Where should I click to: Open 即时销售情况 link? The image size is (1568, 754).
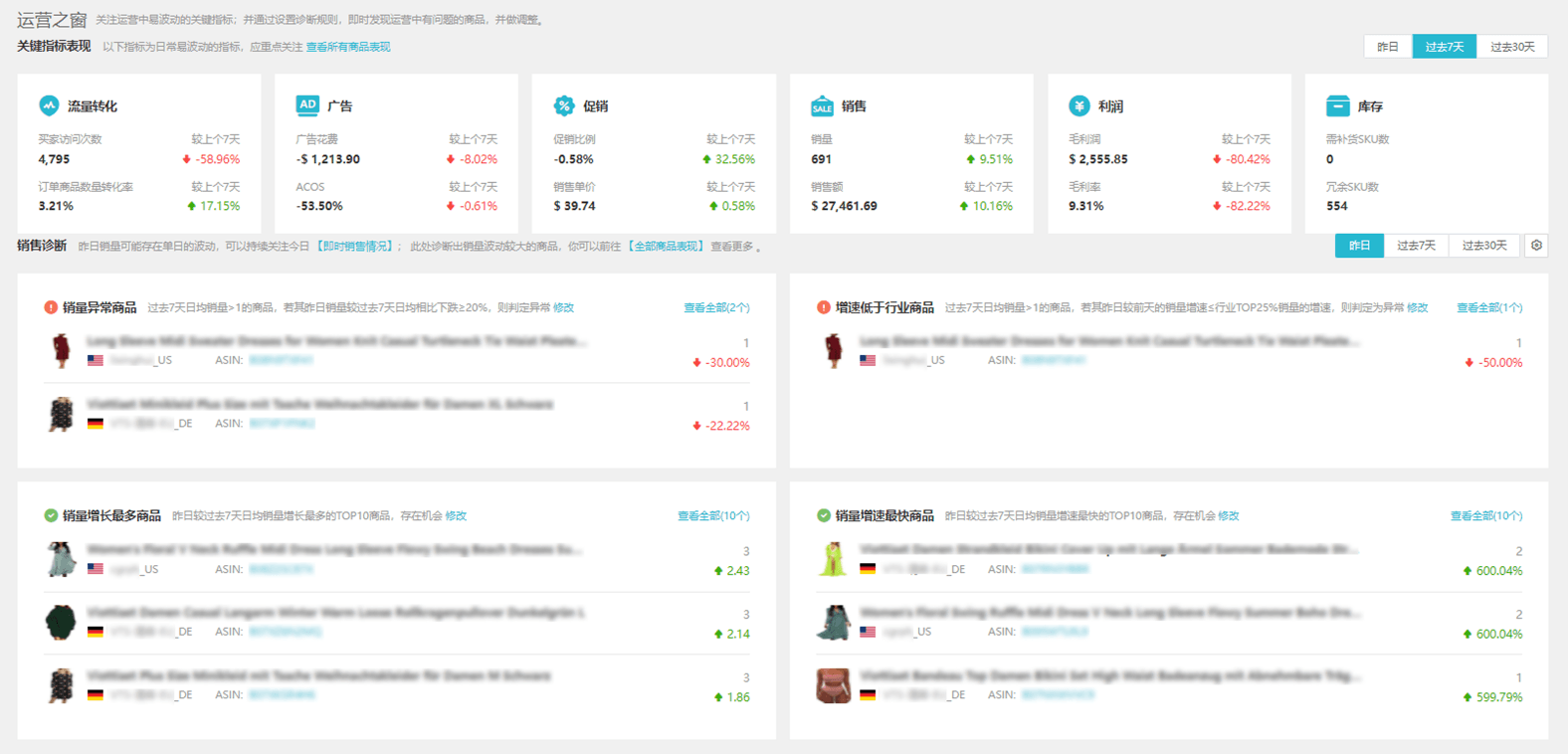pyautogui.click(x=355, y=247)
